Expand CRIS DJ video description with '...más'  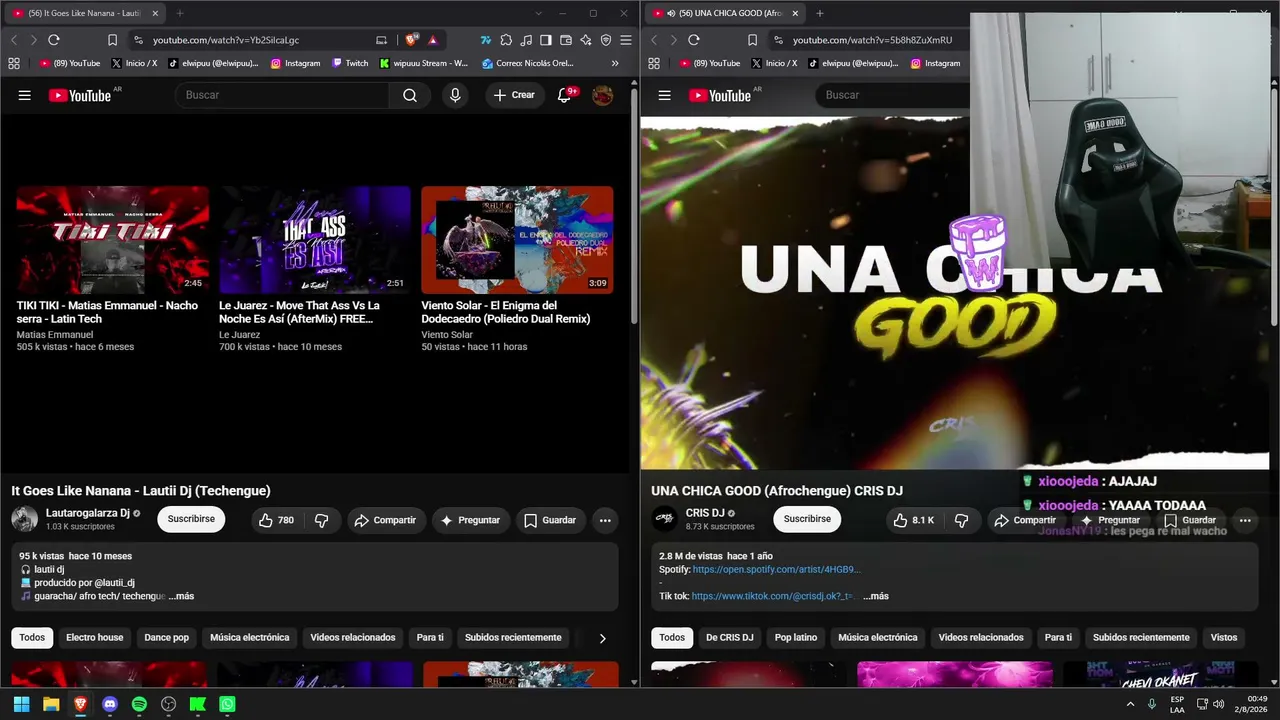pos(876,596)
